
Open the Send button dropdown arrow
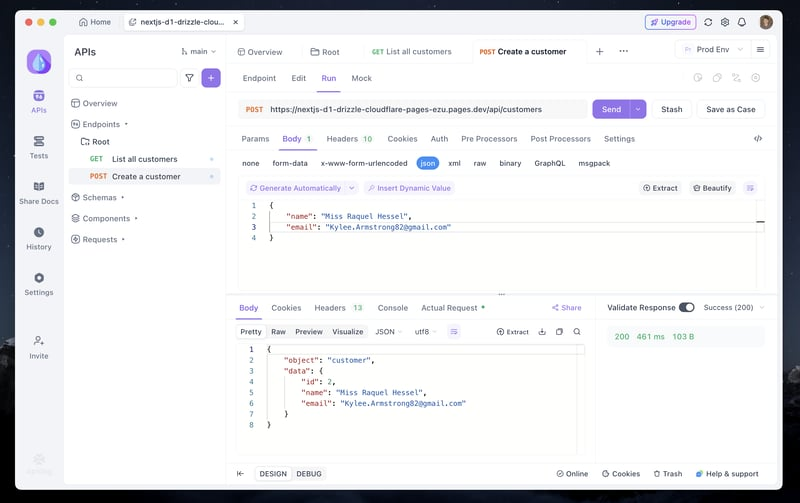(638, 109)
